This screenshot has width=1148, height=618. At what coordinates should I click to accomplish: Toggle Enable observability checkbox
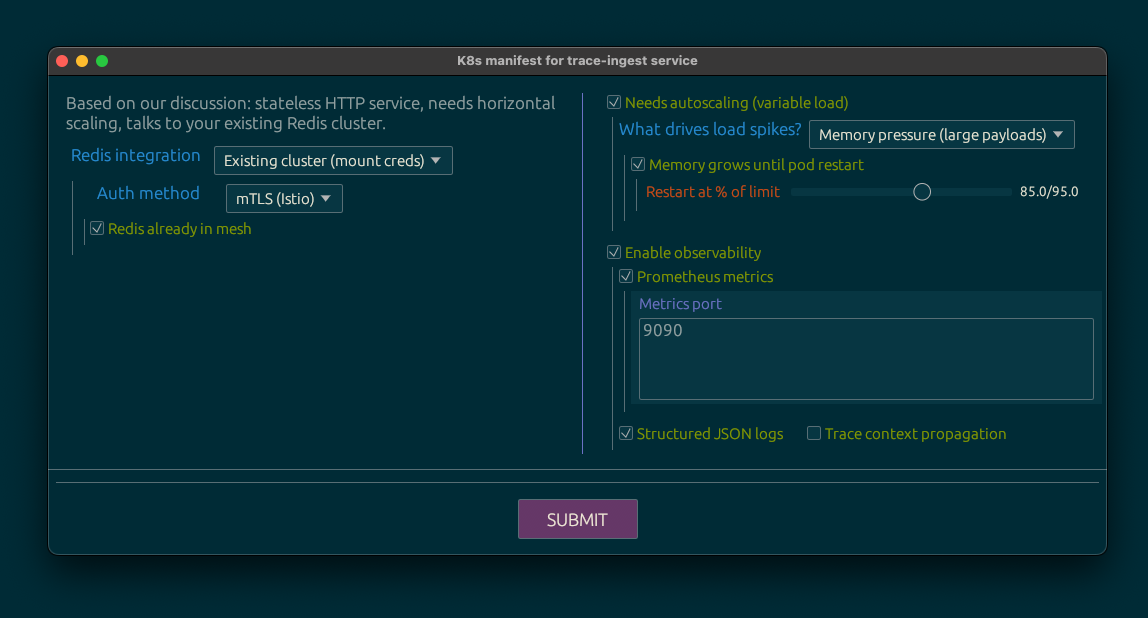(614, 253)
